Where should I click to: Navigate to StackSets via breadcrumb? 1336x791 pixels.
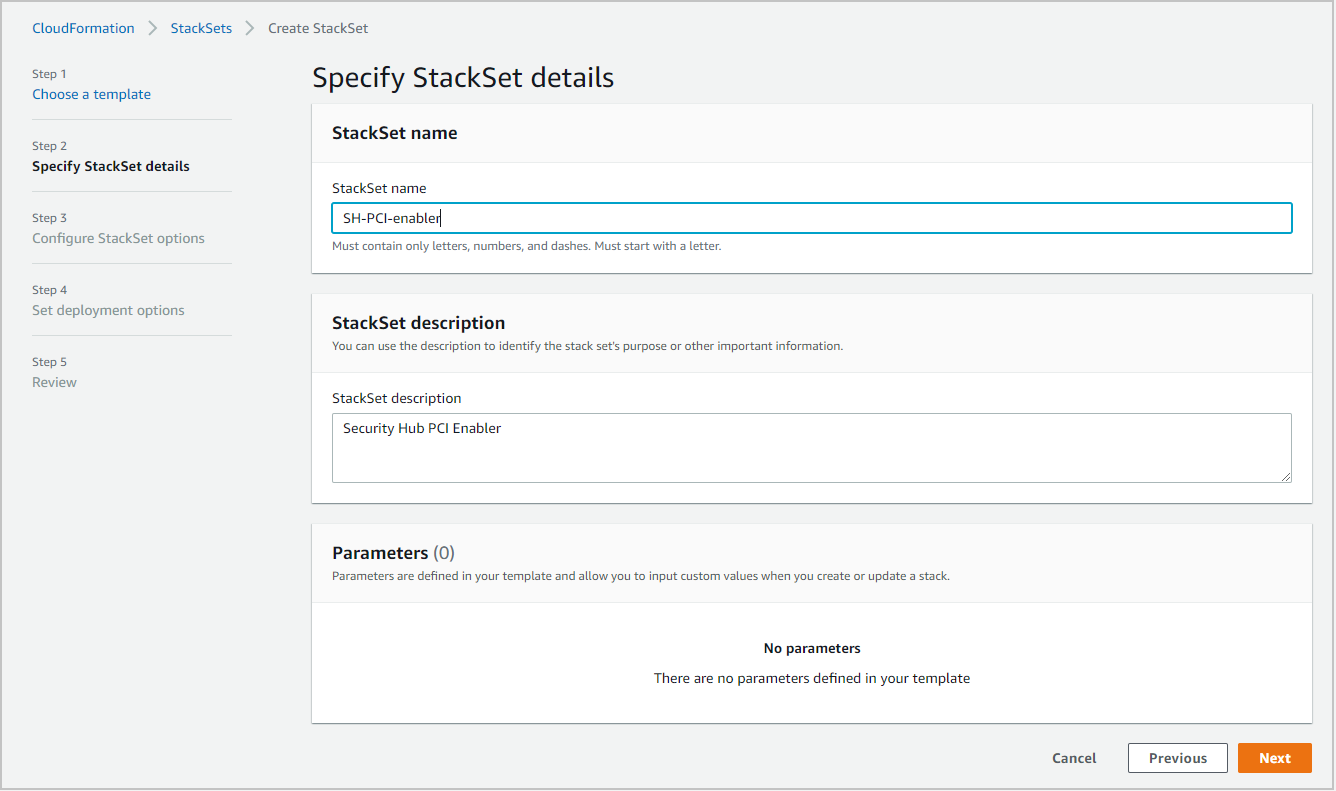click(201, 28)
